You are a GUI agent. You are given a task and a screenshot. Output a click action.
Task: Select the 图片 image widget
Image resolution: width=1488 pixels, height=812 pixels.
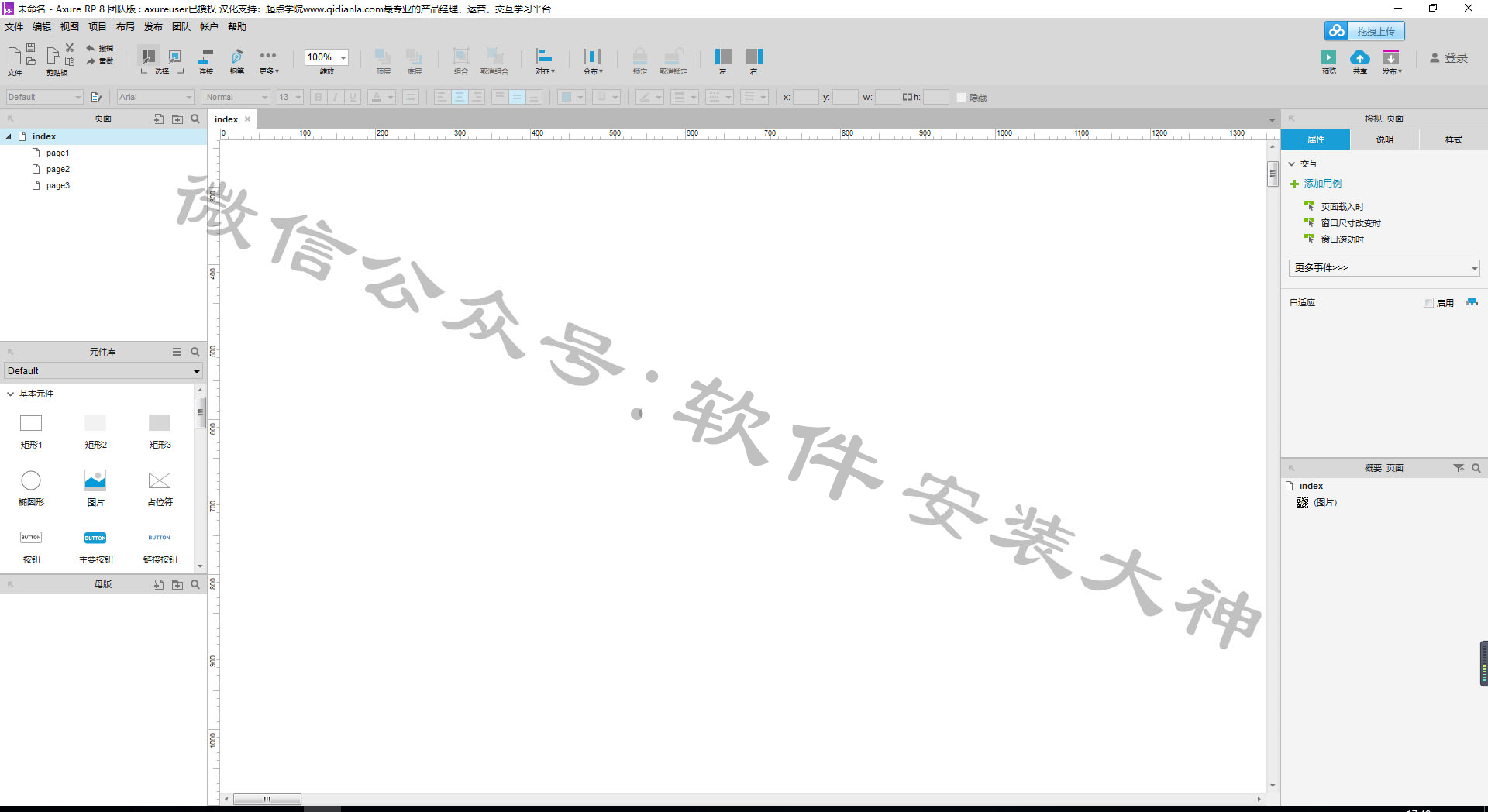pyautogui.click(x=95, y=488)
